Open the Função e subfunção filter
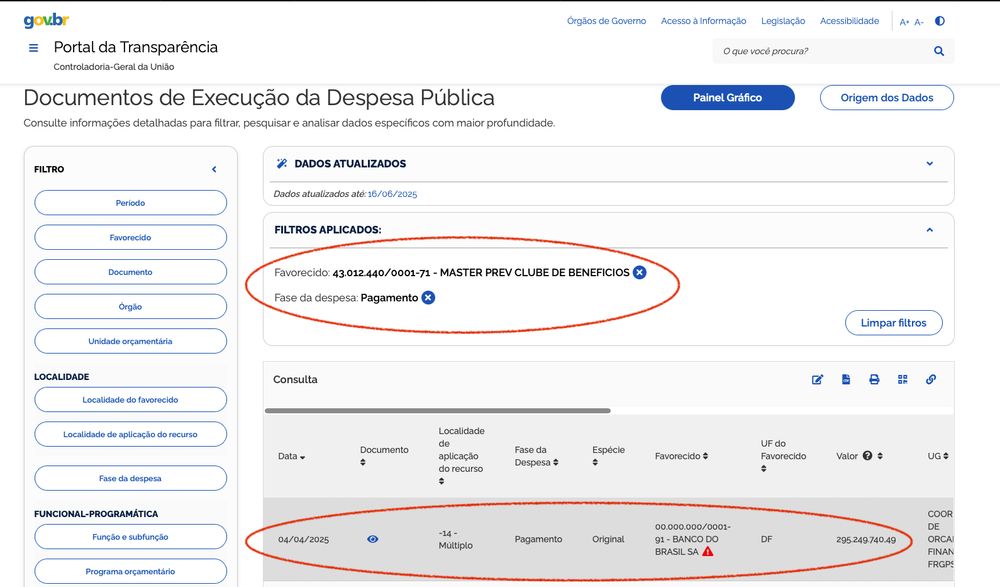The height and width of the screenshot is (587, 1000). click(130, 537)
